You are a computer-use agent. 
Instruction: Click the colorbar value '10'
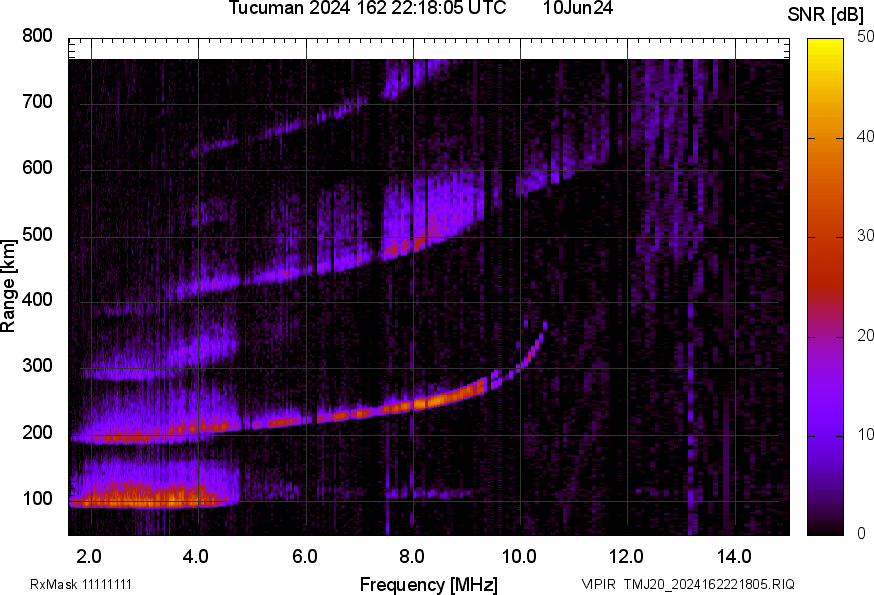pos(865,435)
